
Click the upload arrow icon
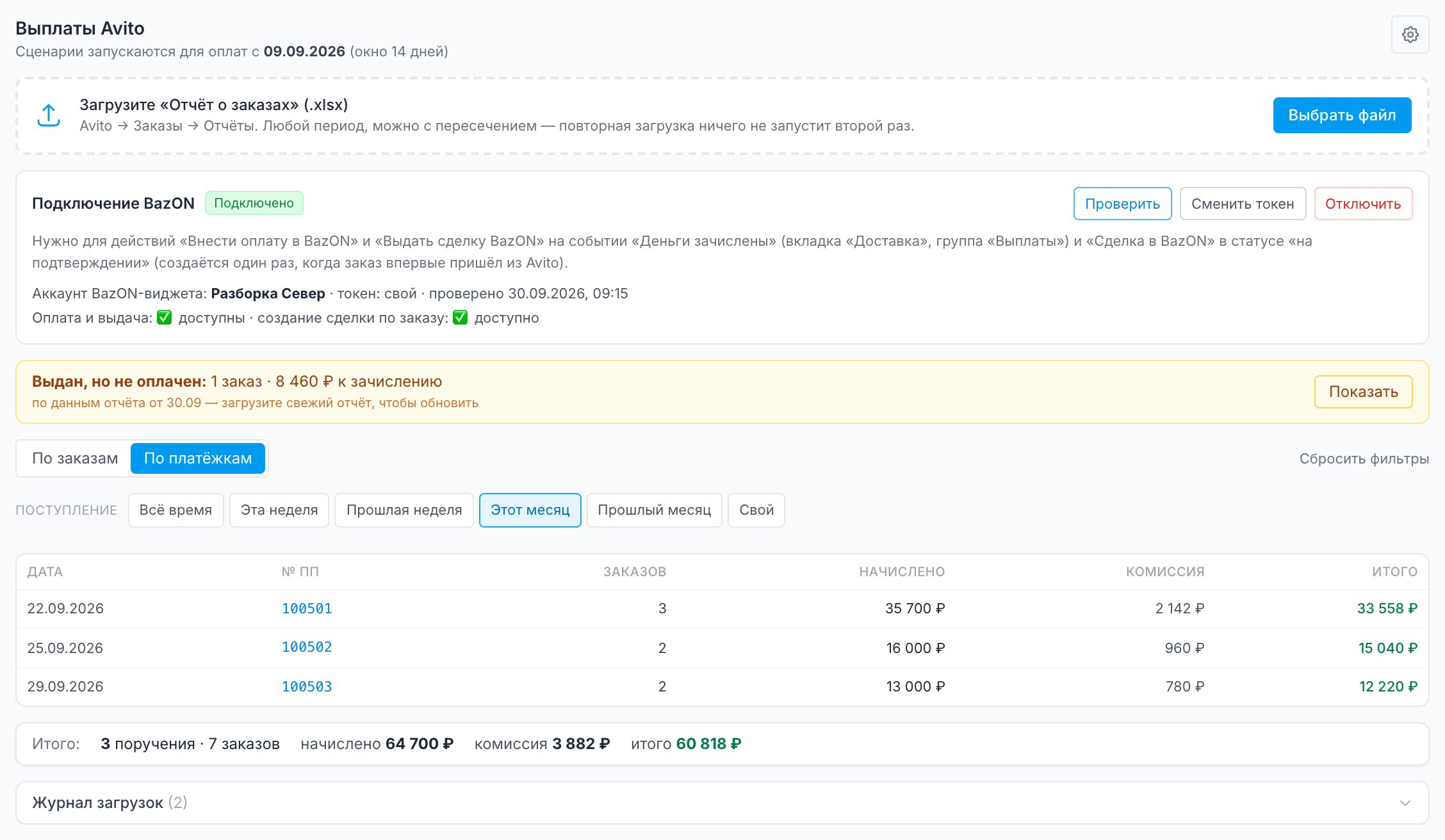pyautogui.click(x=49, y=115)
